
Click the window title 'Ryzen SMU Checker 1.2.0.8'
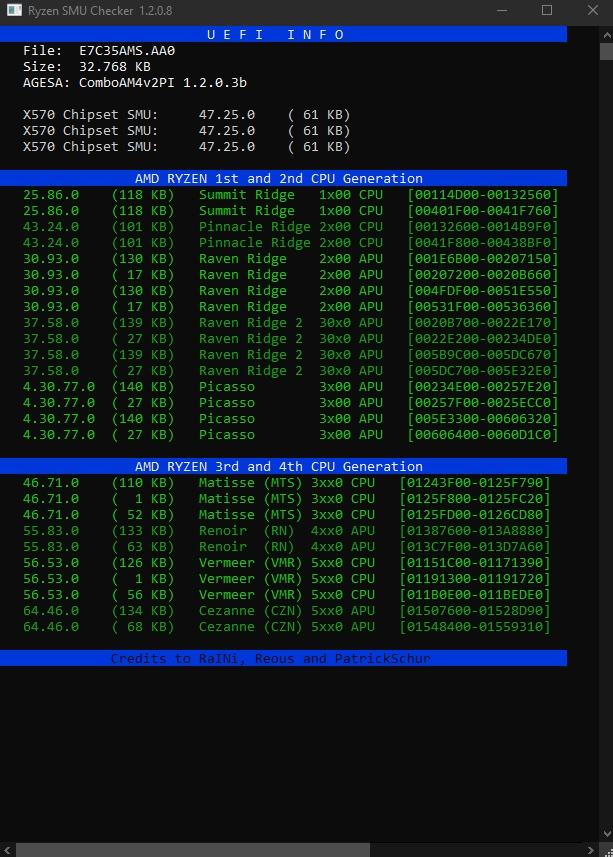click(100, 10)
